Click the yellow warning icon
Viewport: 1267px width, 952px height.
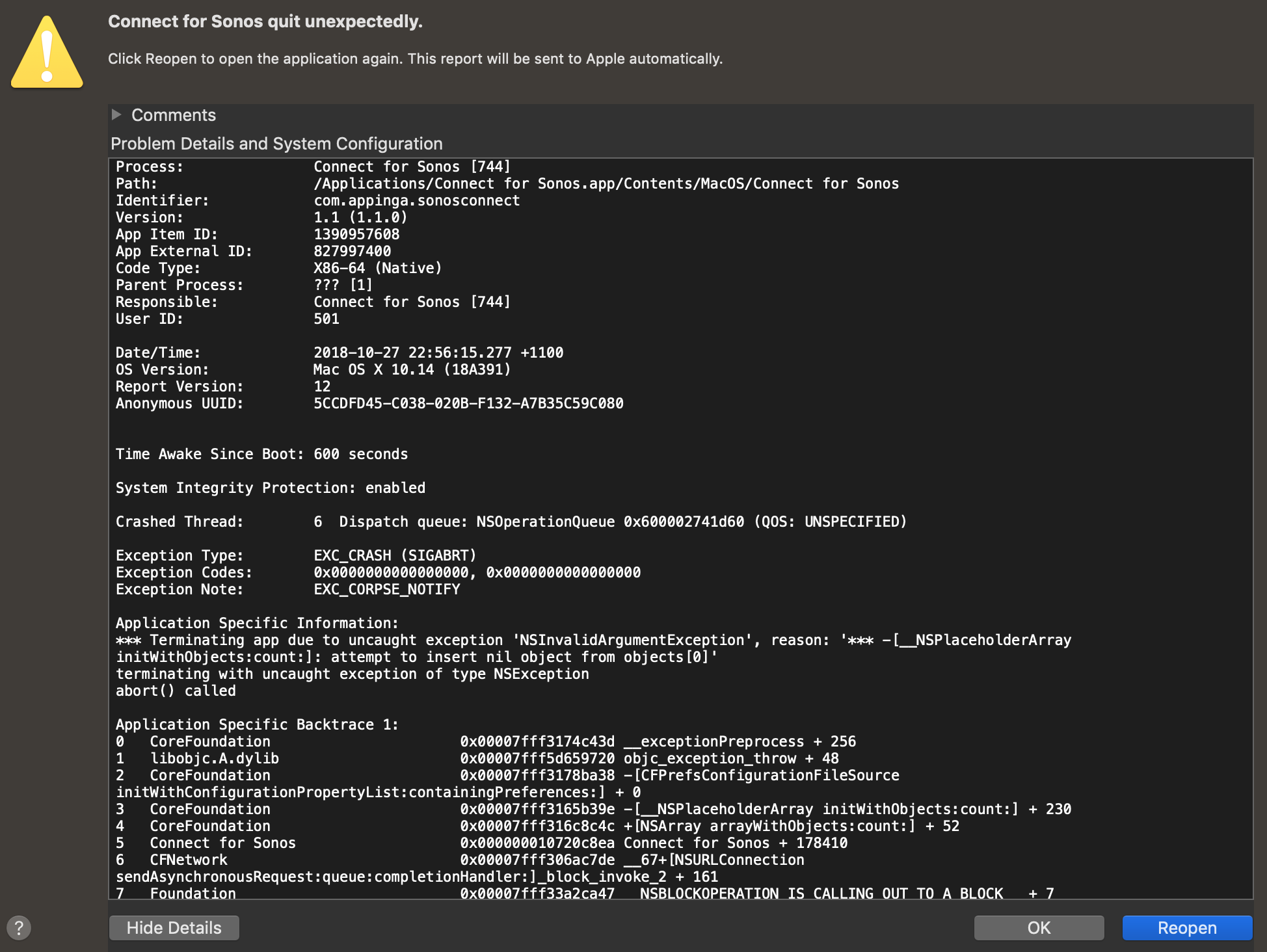pyautogui.click(x=47, y=52)
